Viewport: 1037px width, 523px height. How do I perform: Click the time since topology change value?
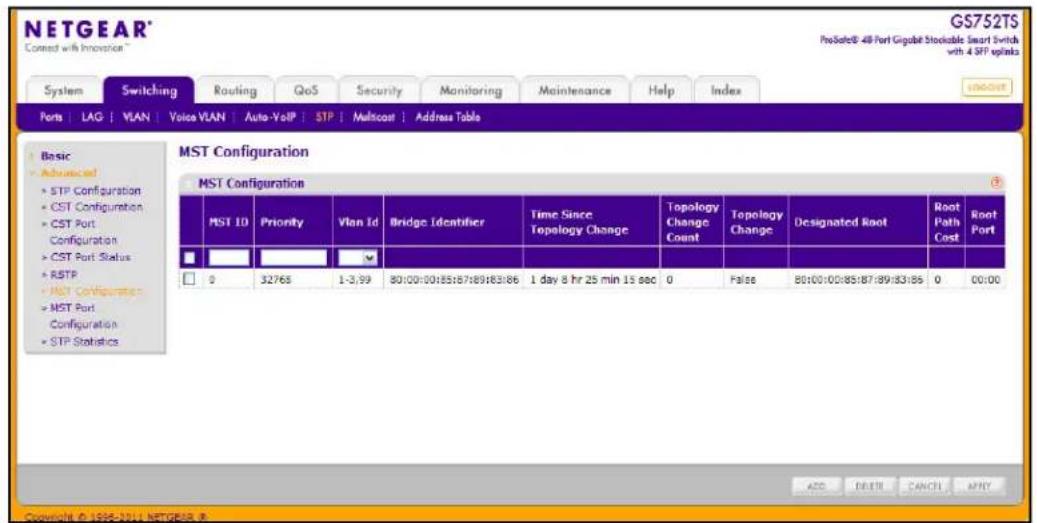[593, 280]
